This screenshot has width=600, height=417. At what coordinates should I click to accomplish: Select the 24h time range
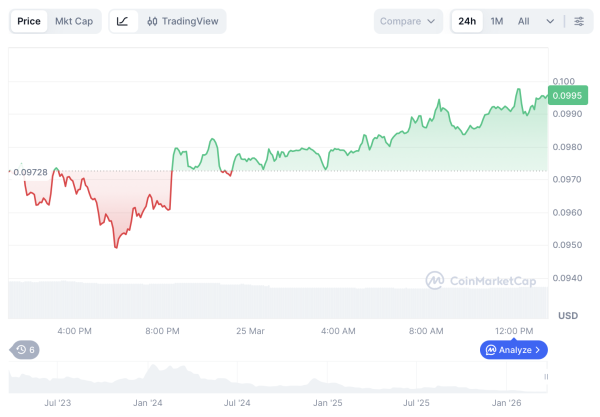(x=467, y=21)
